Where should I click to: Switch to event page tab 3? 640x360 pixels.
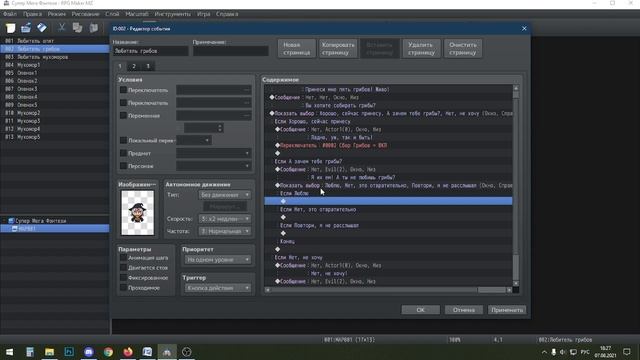point(148,66)
